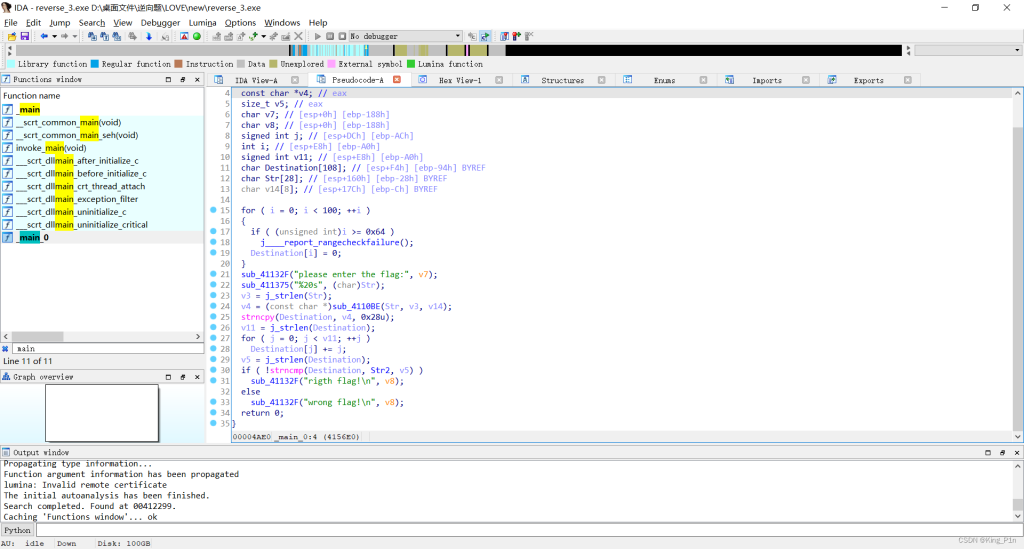Start process with the play icon
This screenshot has height=549, width=1024.
click(x=318, y=37)
